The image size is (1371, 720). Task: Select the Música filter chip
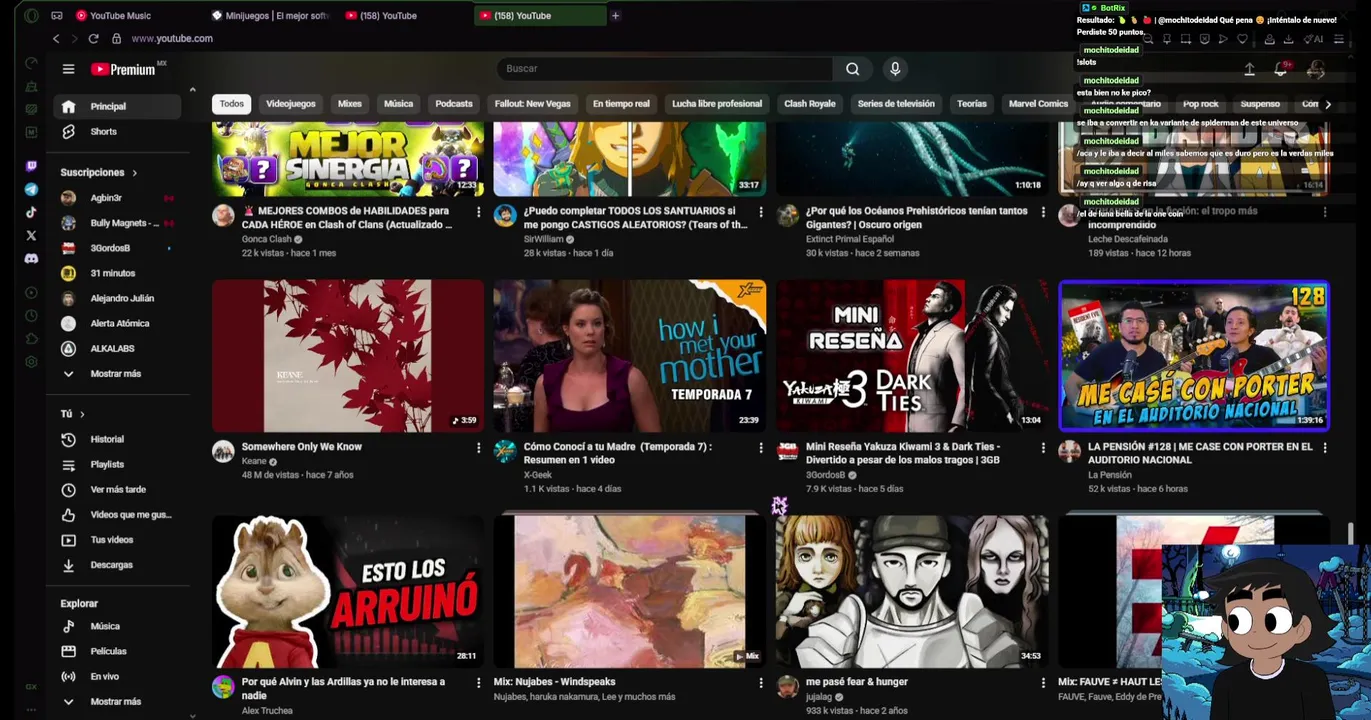click(x=398, y=104)
